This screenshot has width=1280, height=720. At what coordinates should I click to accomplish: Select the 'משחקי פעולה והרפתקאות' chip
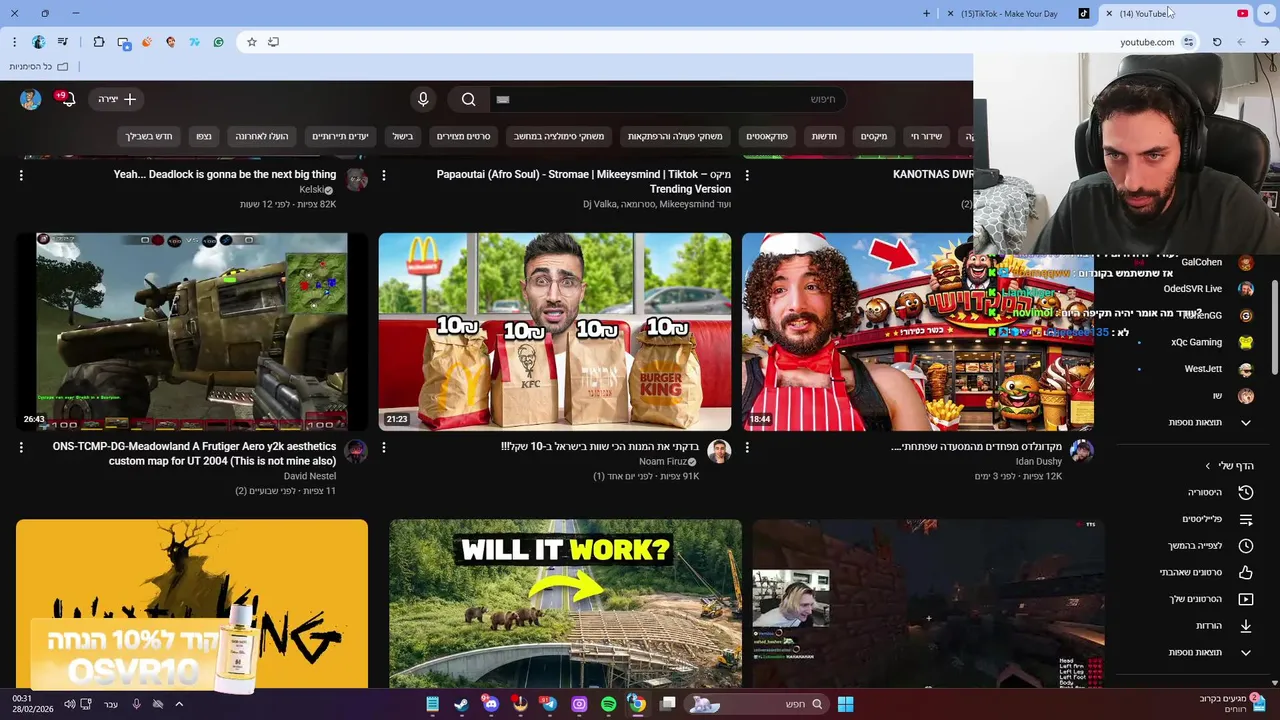pos(675,136)
